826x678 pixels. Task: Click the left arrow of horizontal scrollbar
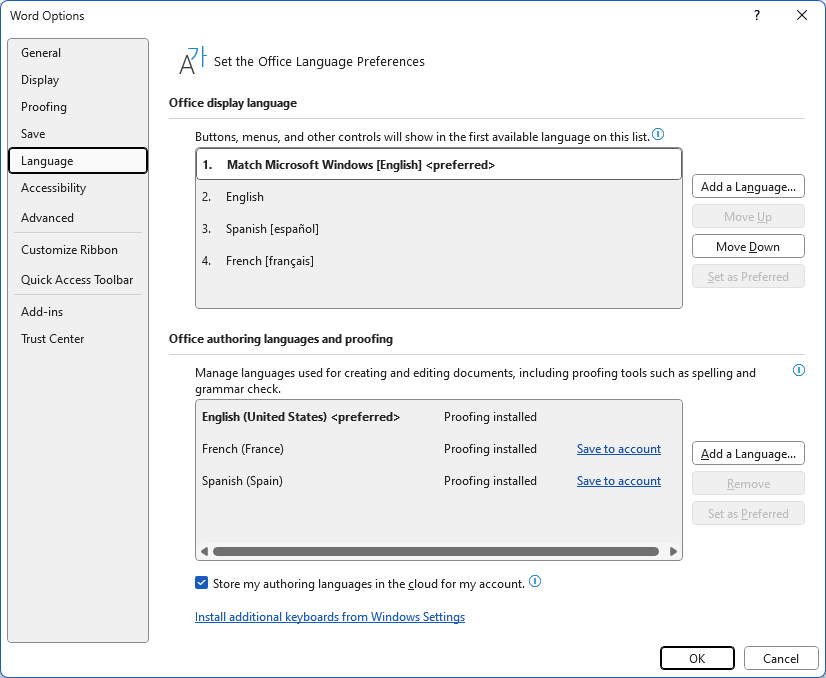pos(204,552)
